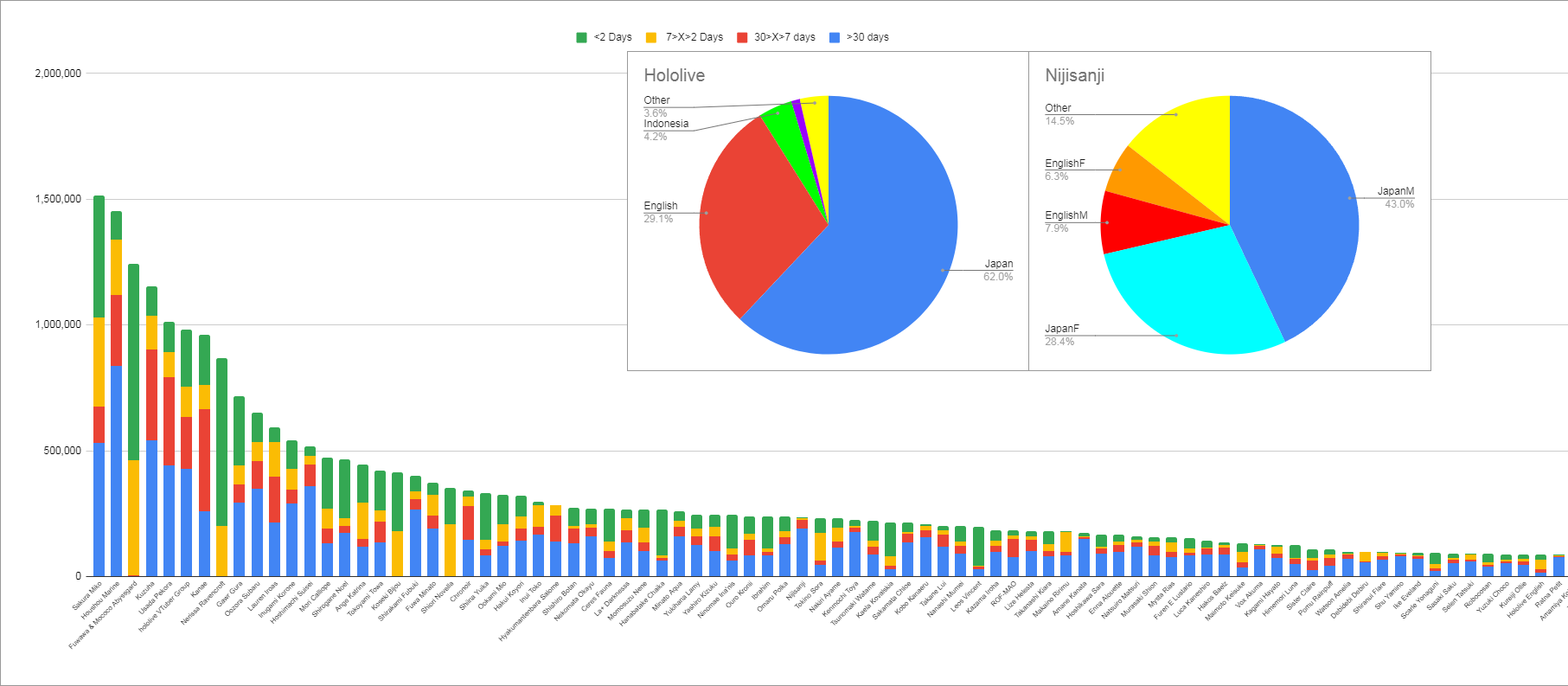The height and width of the screenshot is (686, 1568).
Task: Click the 'Selen Tatsuki' axis label
Action: click(x=1457, y=596)
